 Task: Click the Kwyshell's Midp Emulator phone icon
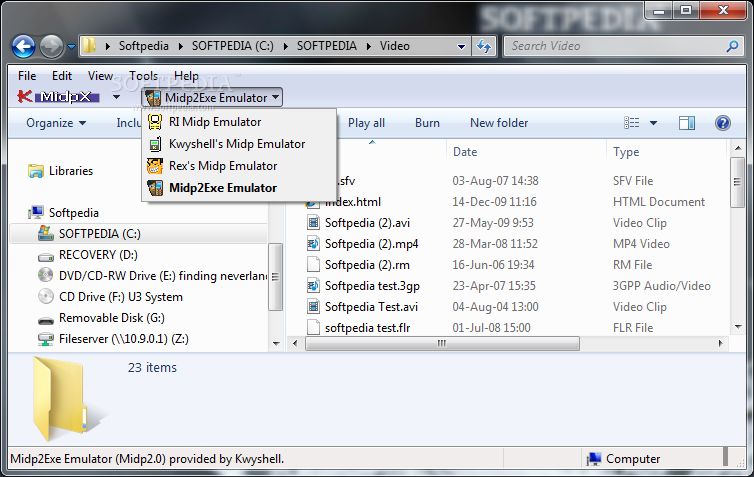pos(155,144)
